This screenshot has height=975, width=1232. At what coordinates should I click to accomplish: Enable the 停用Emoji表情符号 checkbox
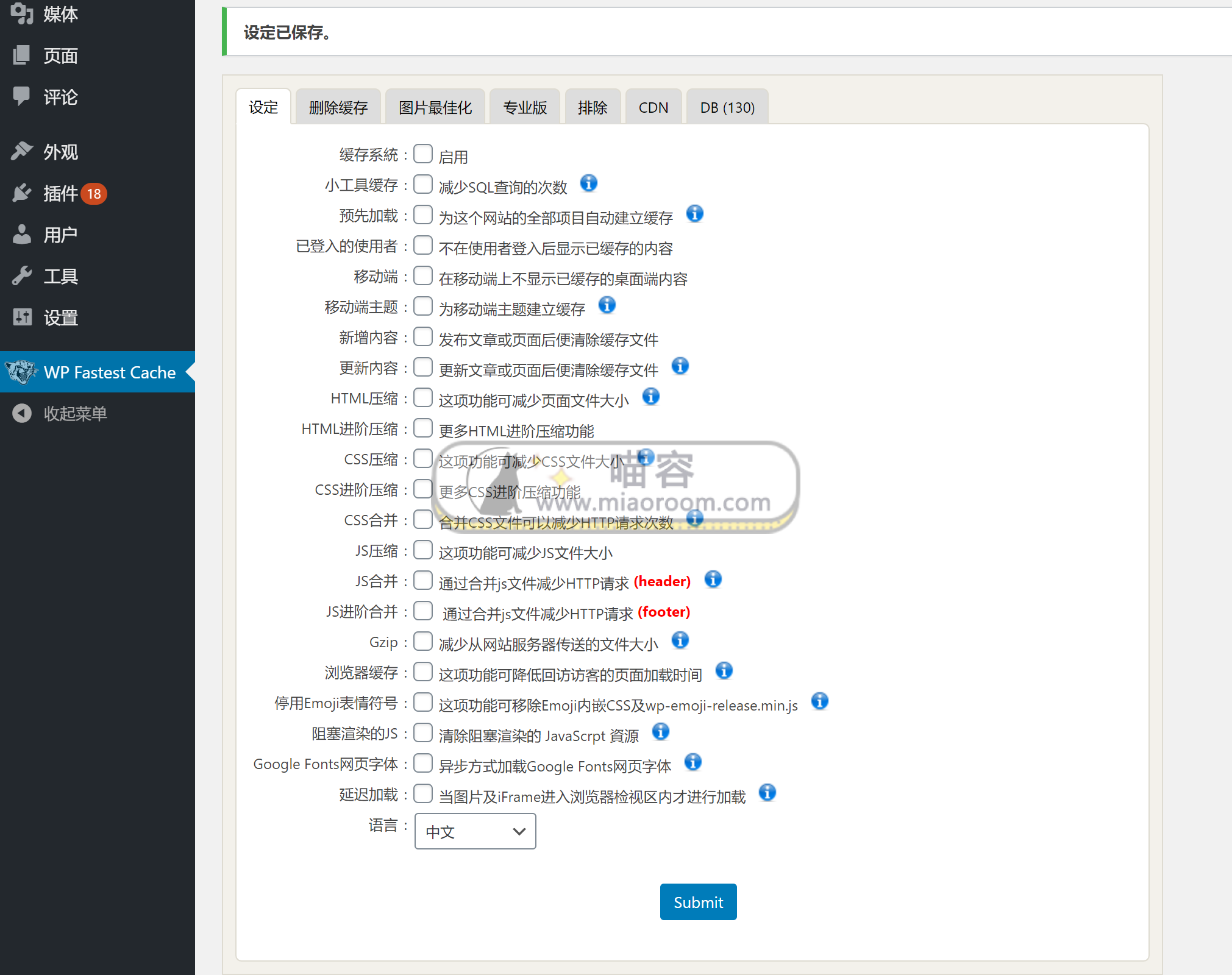(x=423, y=702)
